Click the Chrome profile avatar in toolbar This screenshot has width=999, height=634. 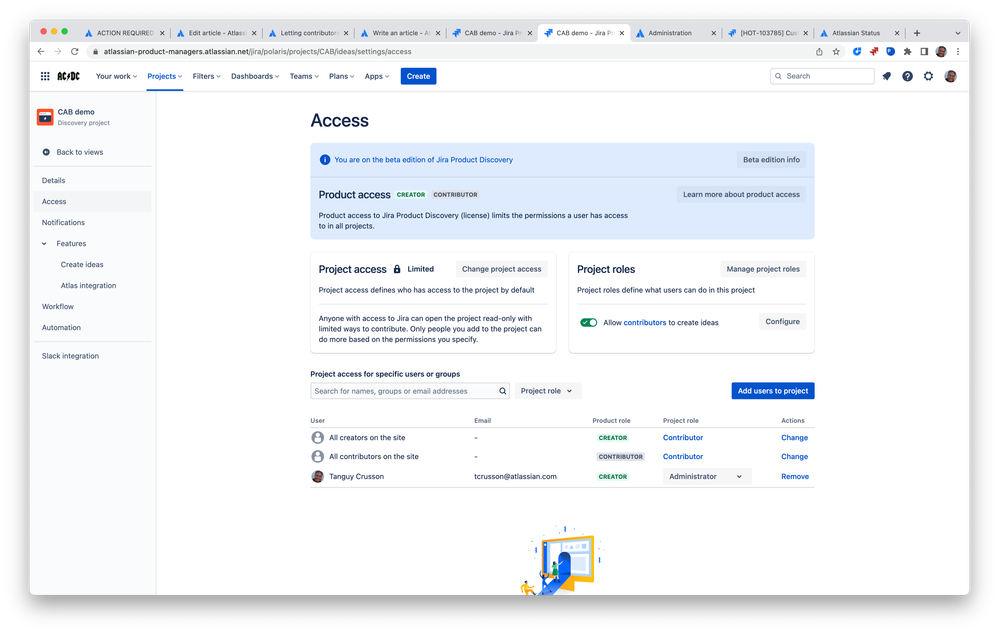click(941, 52)
